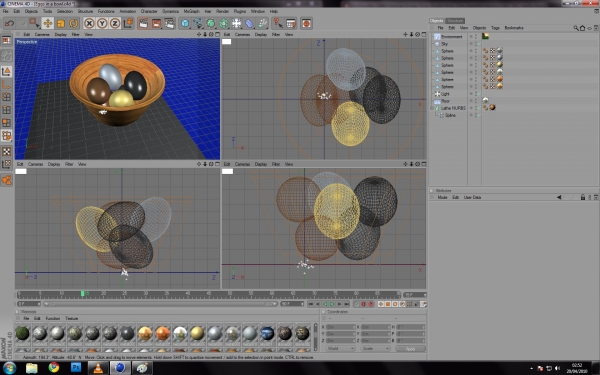Click the Floor texture tag
Viewport: 600px width, 375px height.
[x=486, y=100]
